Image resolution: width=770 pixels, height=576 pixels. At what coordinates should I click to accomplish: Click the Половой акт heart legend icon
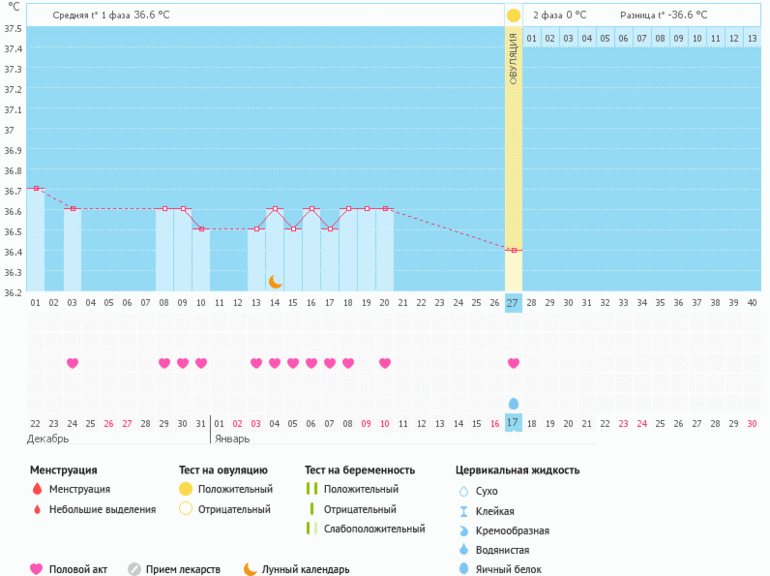click(37, 569)
